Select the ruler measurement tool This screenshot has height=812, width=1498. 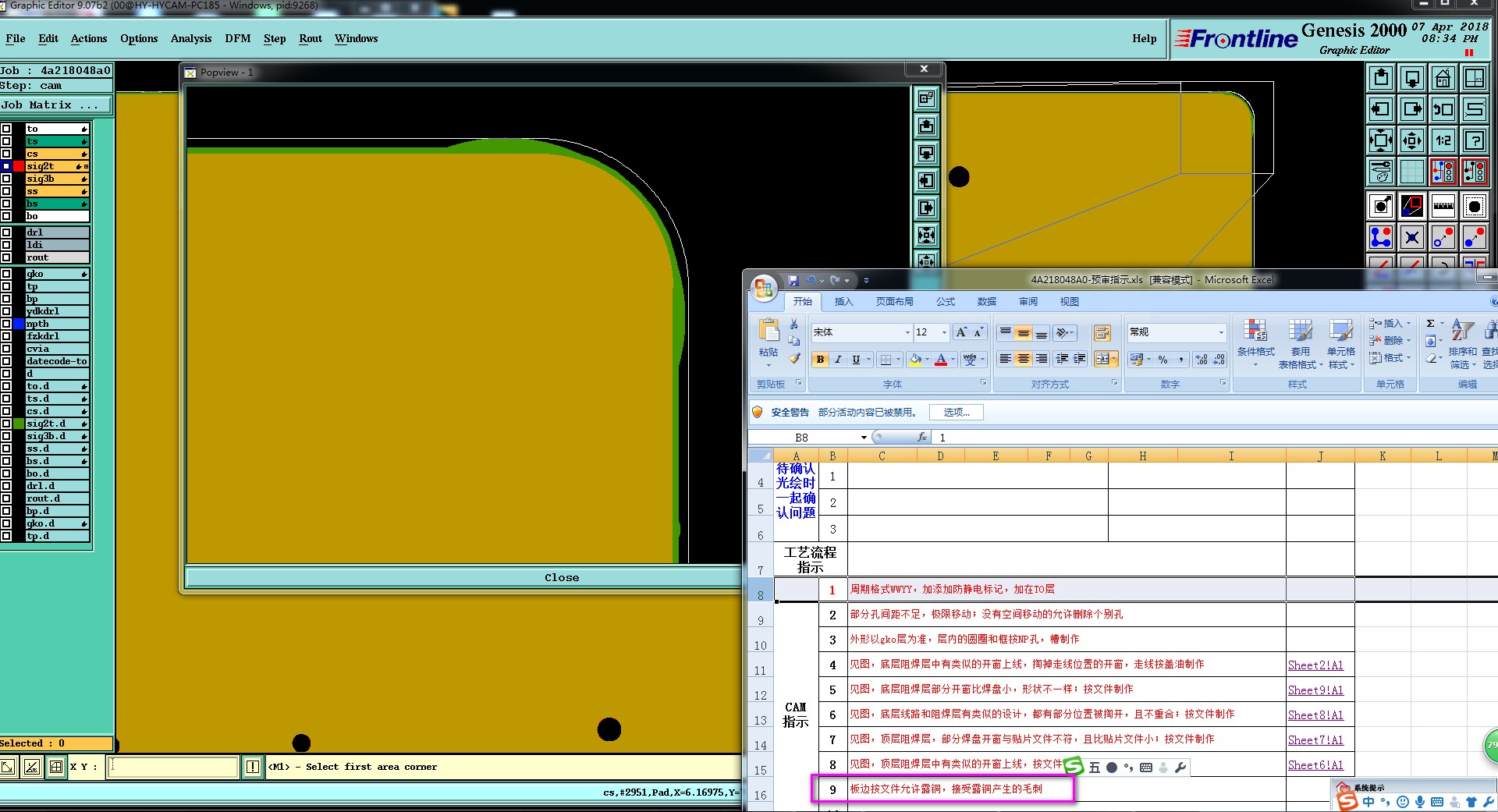coord(1443,206)
